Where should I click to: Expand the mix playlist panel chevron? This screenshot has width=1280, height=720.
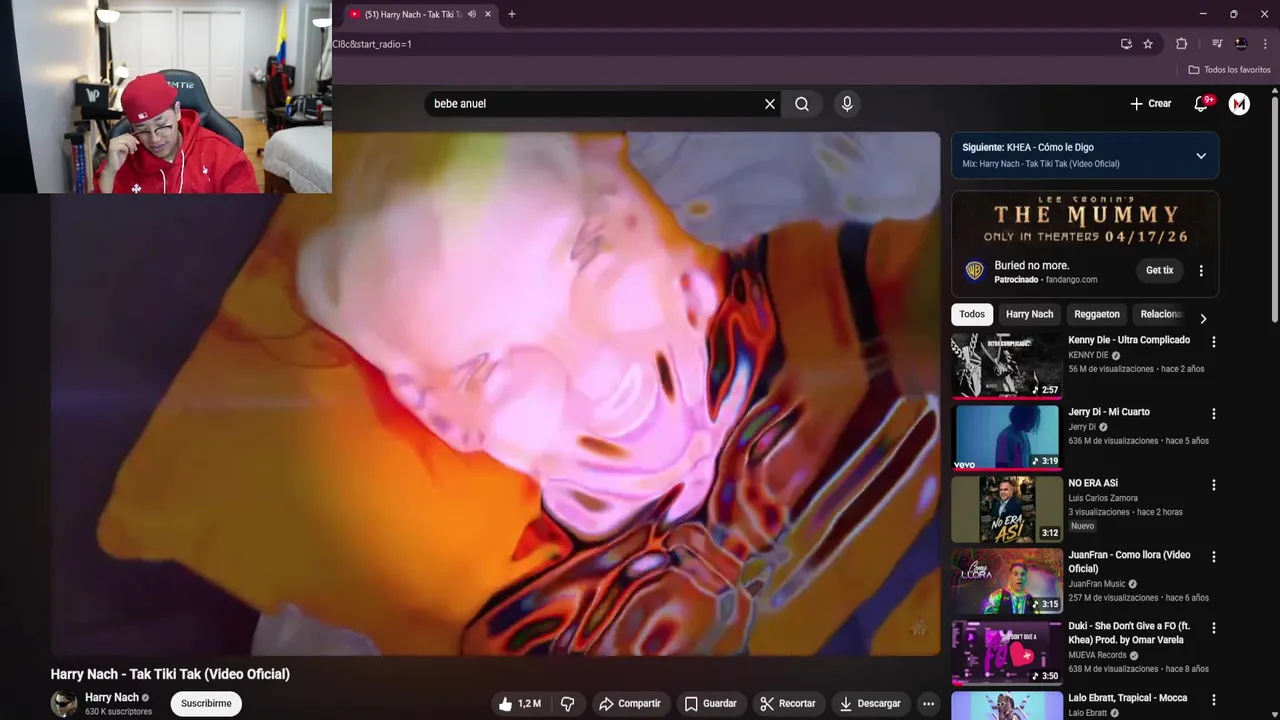coord(1201,156)
